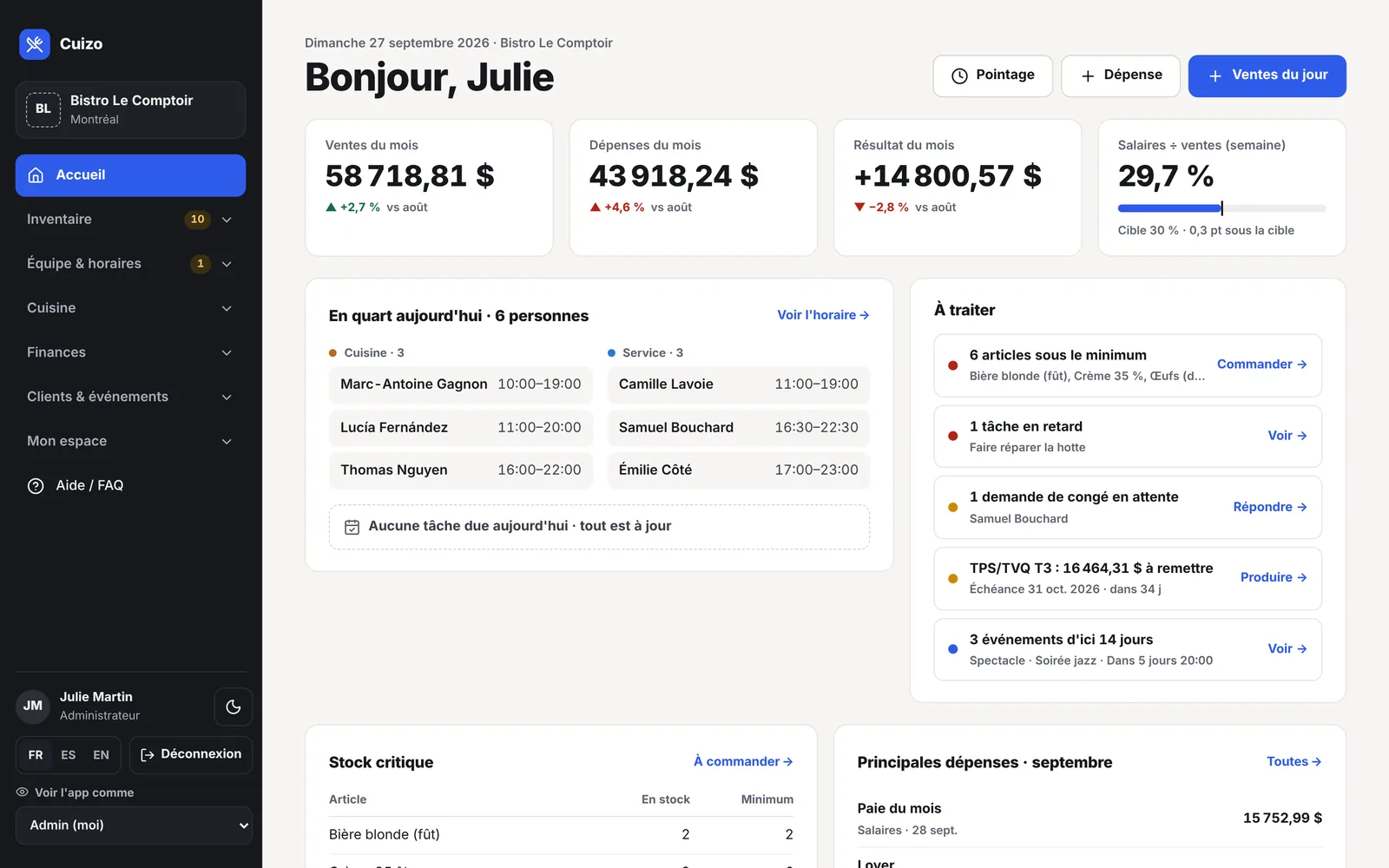
Task: Click the Cuizo logo icon
Action: tap(35, 43)
